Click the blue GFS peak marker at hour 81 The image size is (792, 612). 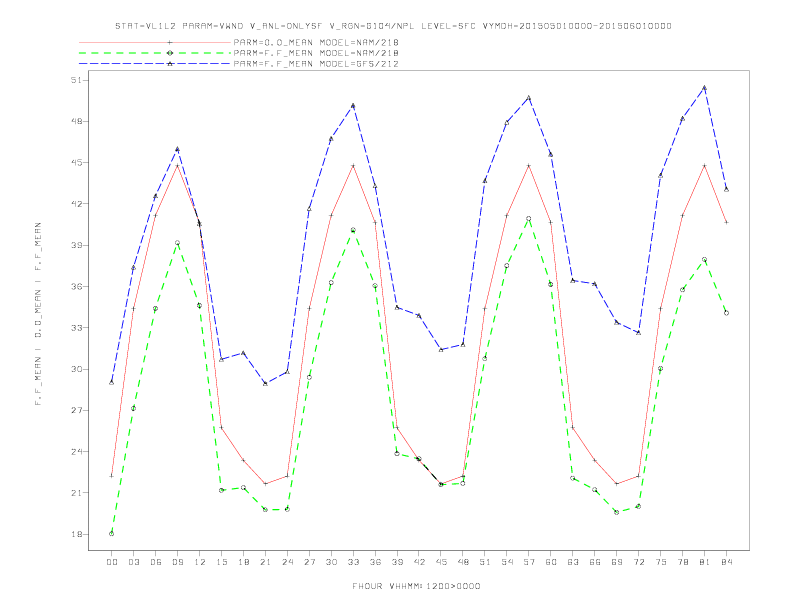pyautogui.click(x=705, y=88)
